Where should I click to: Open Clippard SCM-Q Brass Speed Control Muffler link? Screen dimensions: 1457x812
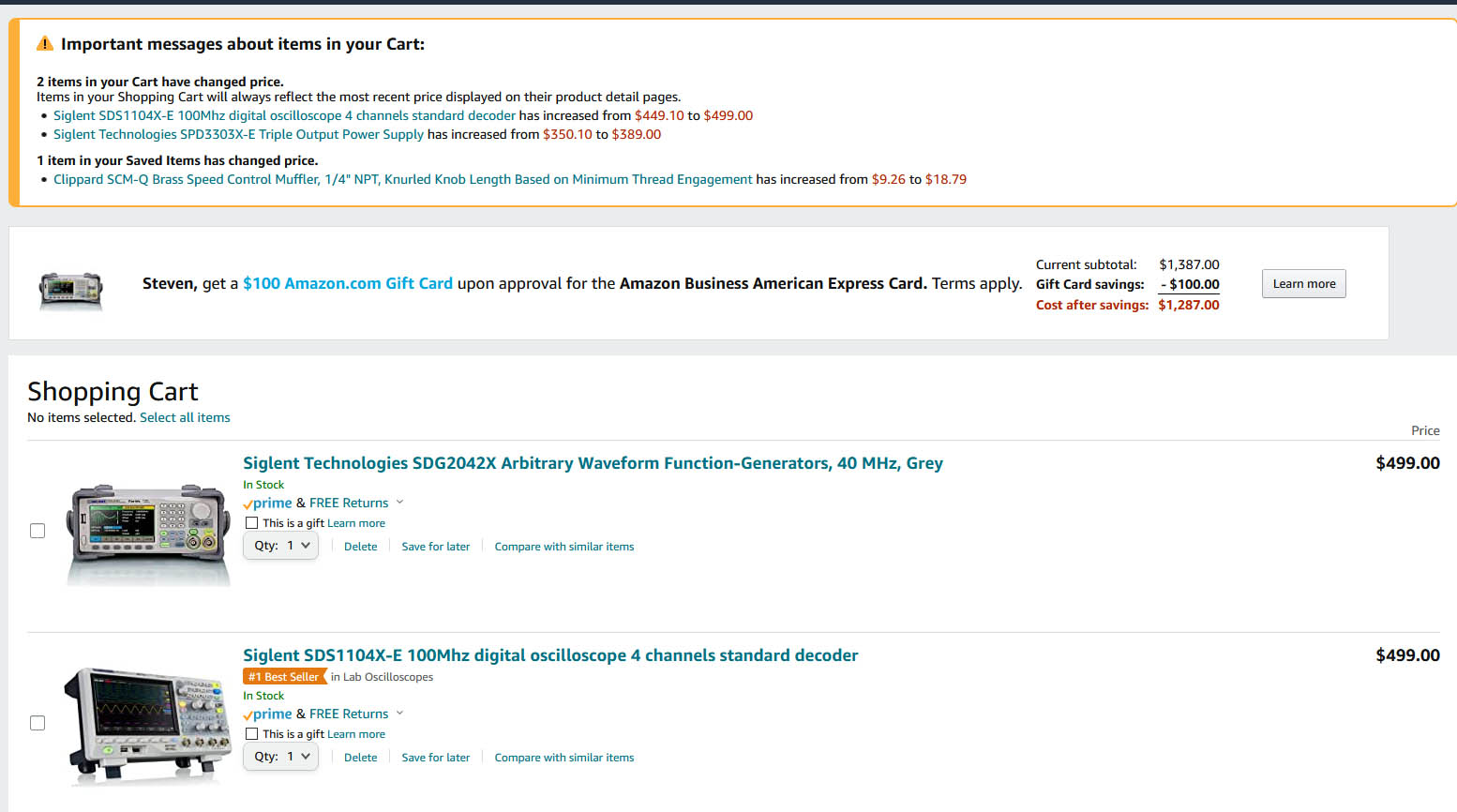click(402, 179)
